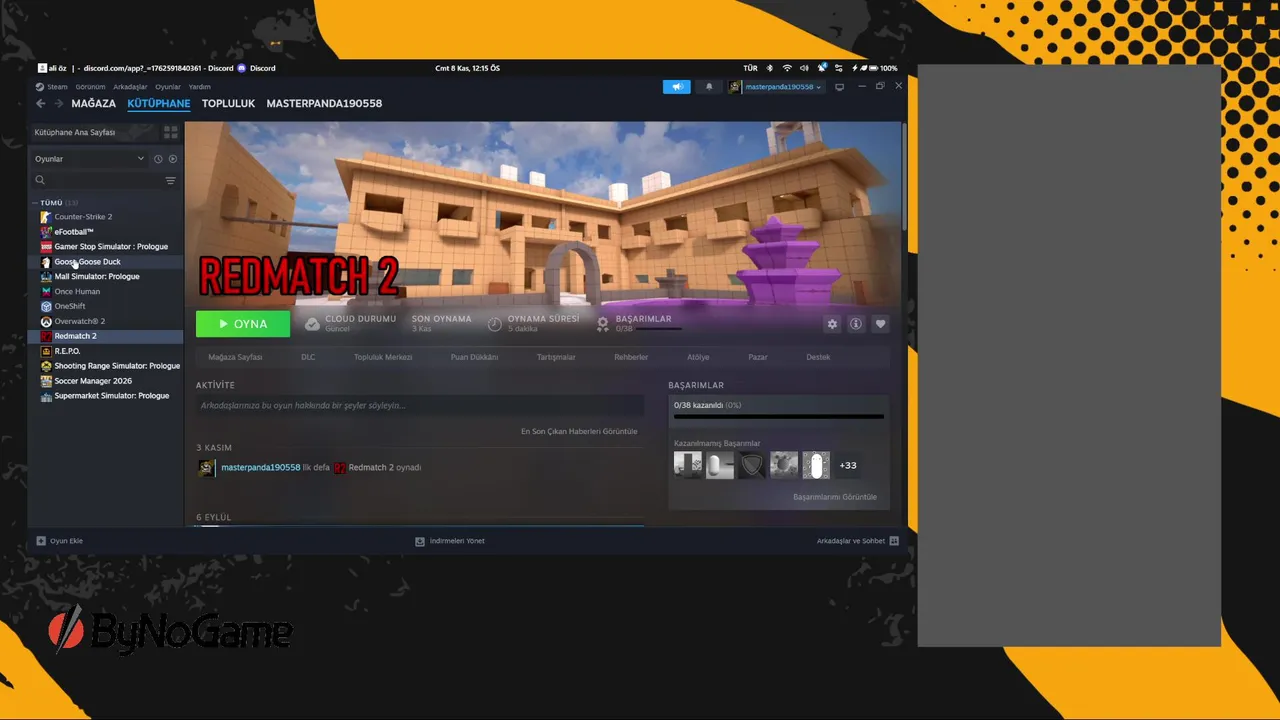Click the achievements progress bar 0/38
The width and height of the screenshot is (1280, 720).
click(x=778, y=416)
